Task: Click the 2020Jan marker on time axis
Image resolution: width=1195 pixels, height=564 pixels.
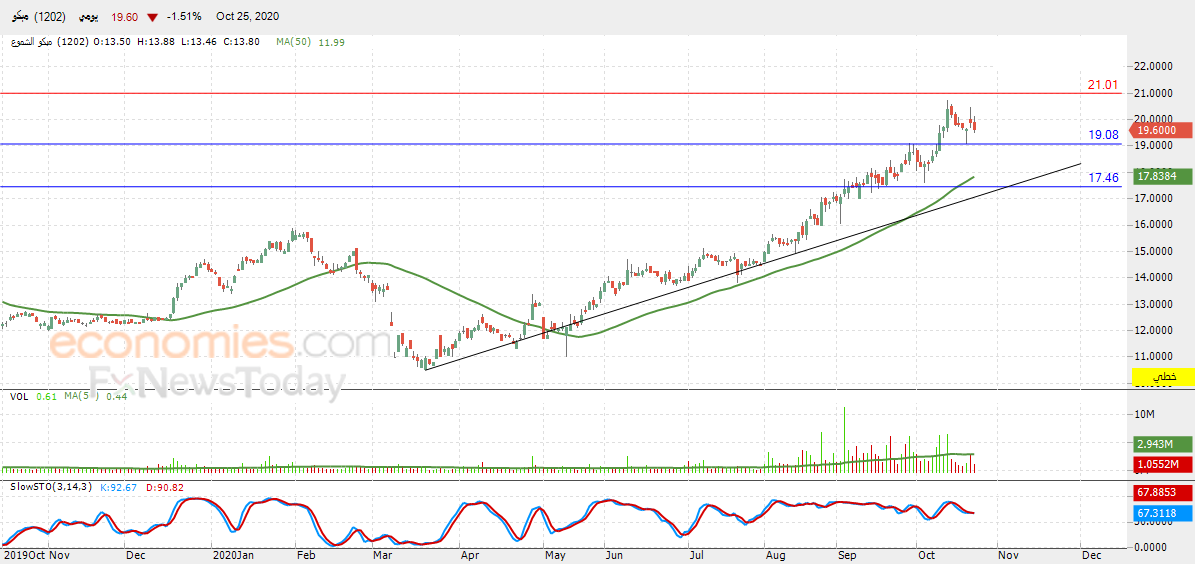Action: tap(234, 556)
